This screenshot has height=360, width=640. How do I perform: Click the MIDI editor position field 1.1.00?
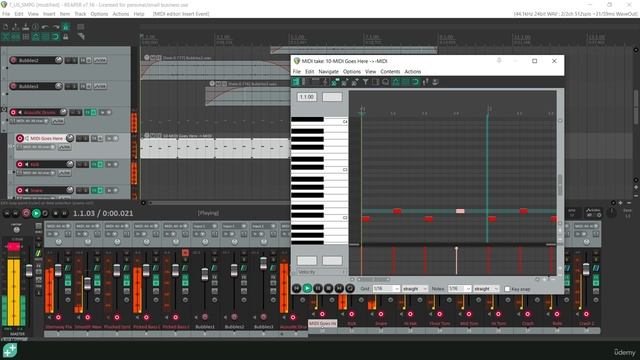pos(307,97)
